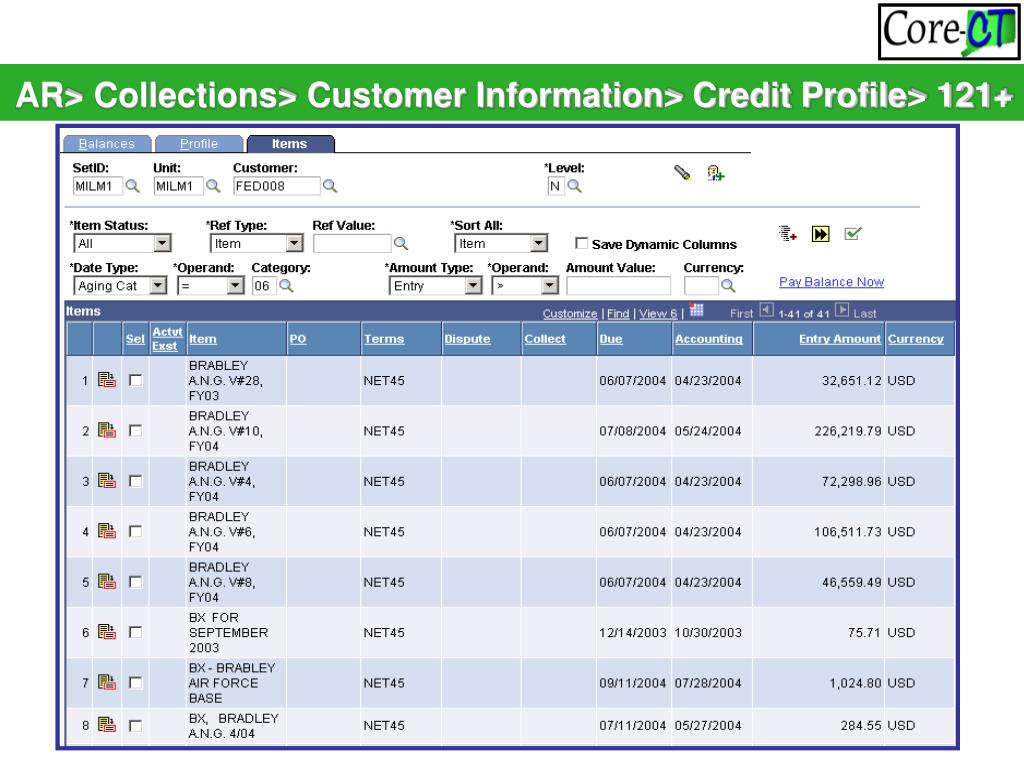Select checkbox for row 5 BRADLEY V#8

pos(135,581)
